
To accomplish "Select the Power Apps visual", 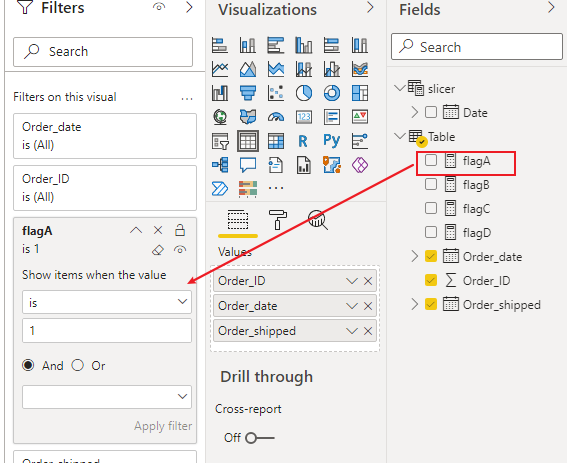I will click(x=360, y=165).
